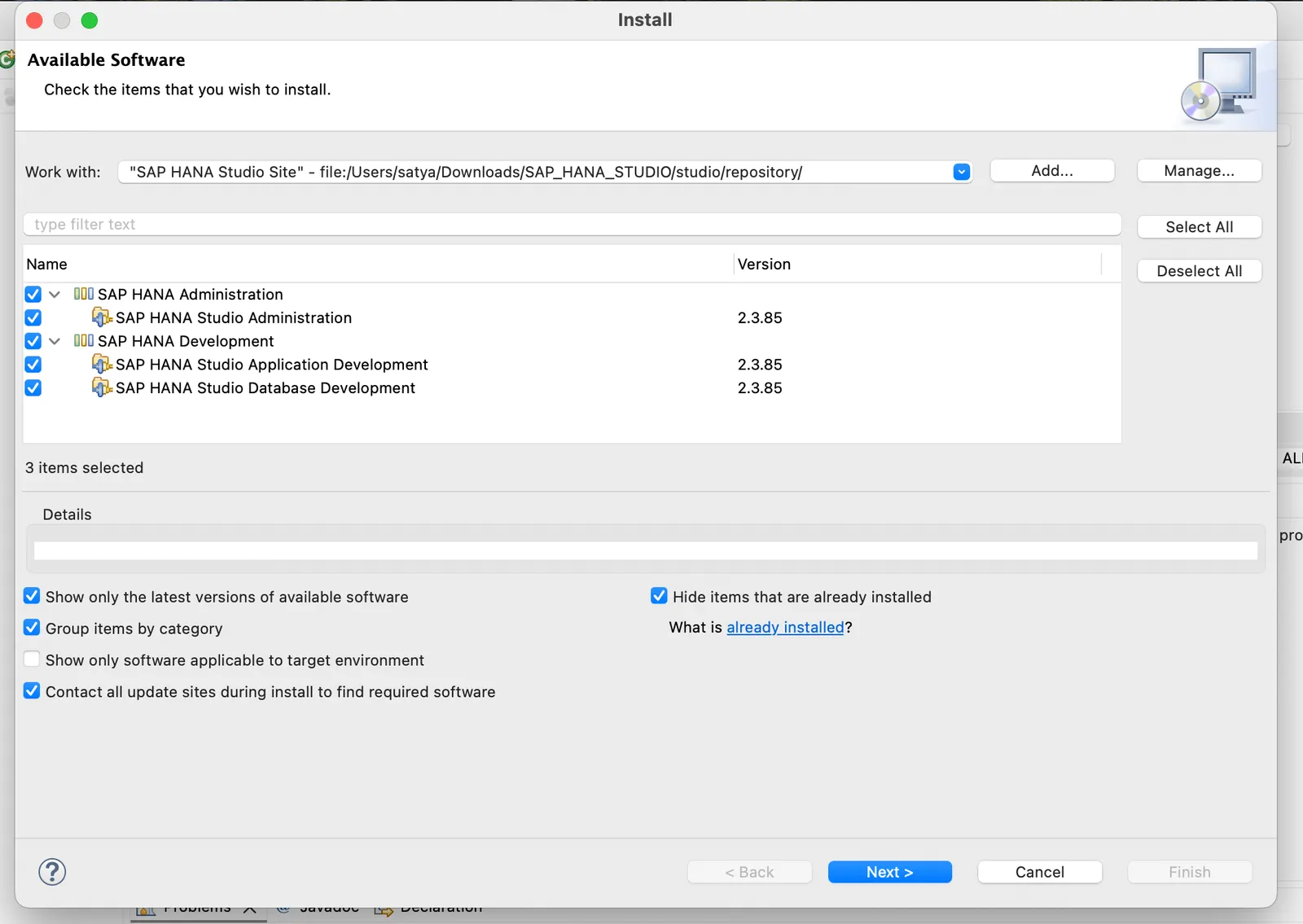1303x924 pixels.
Task: Click the green maximize window button
Action: coord(90,20)
